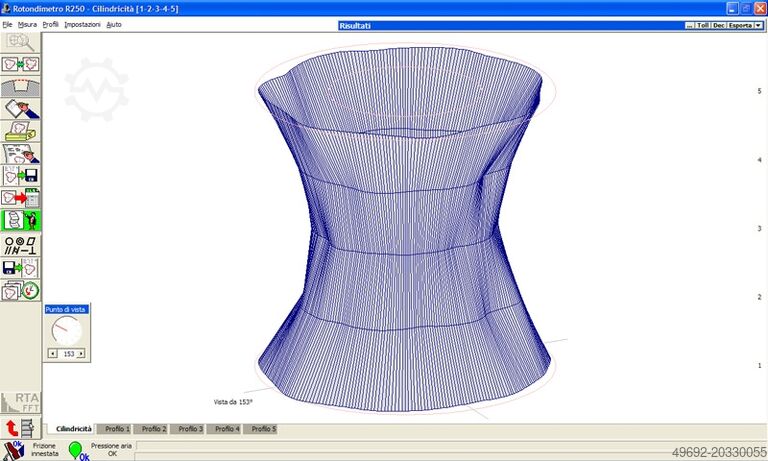Decrease the viewpoint angle with left arrow
Image resolution: width=768 pixels, height=461 pixels.
[52, 354]
